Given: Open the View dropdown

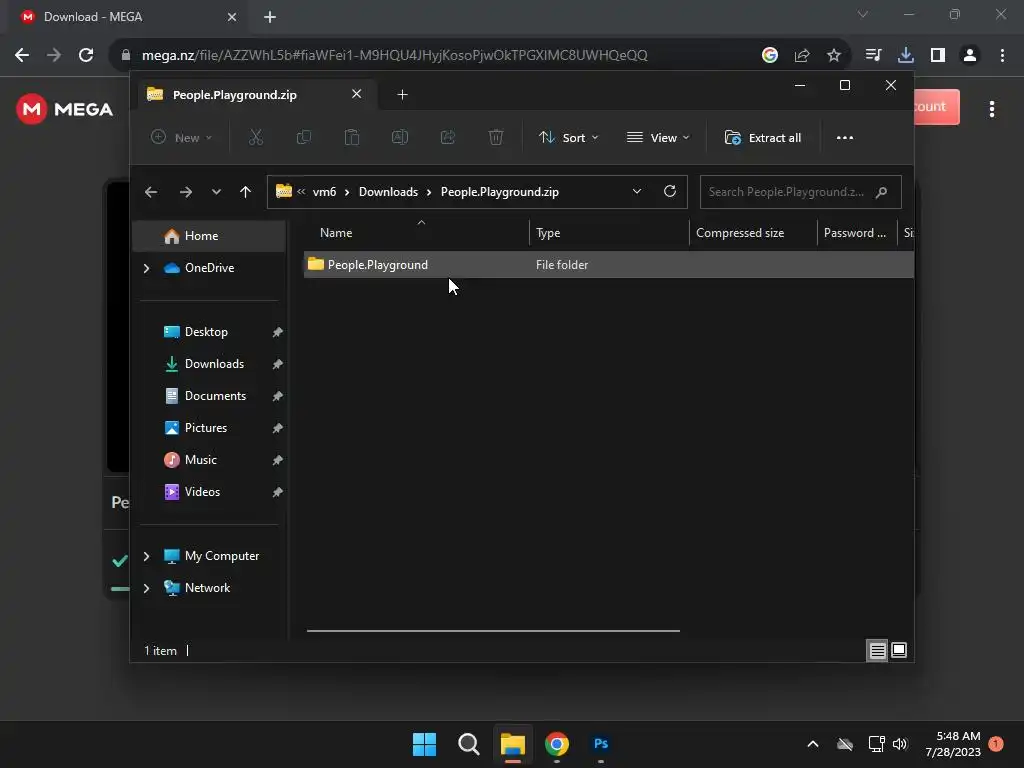Looking at the screenshot, I should click(x=658, y=138).
